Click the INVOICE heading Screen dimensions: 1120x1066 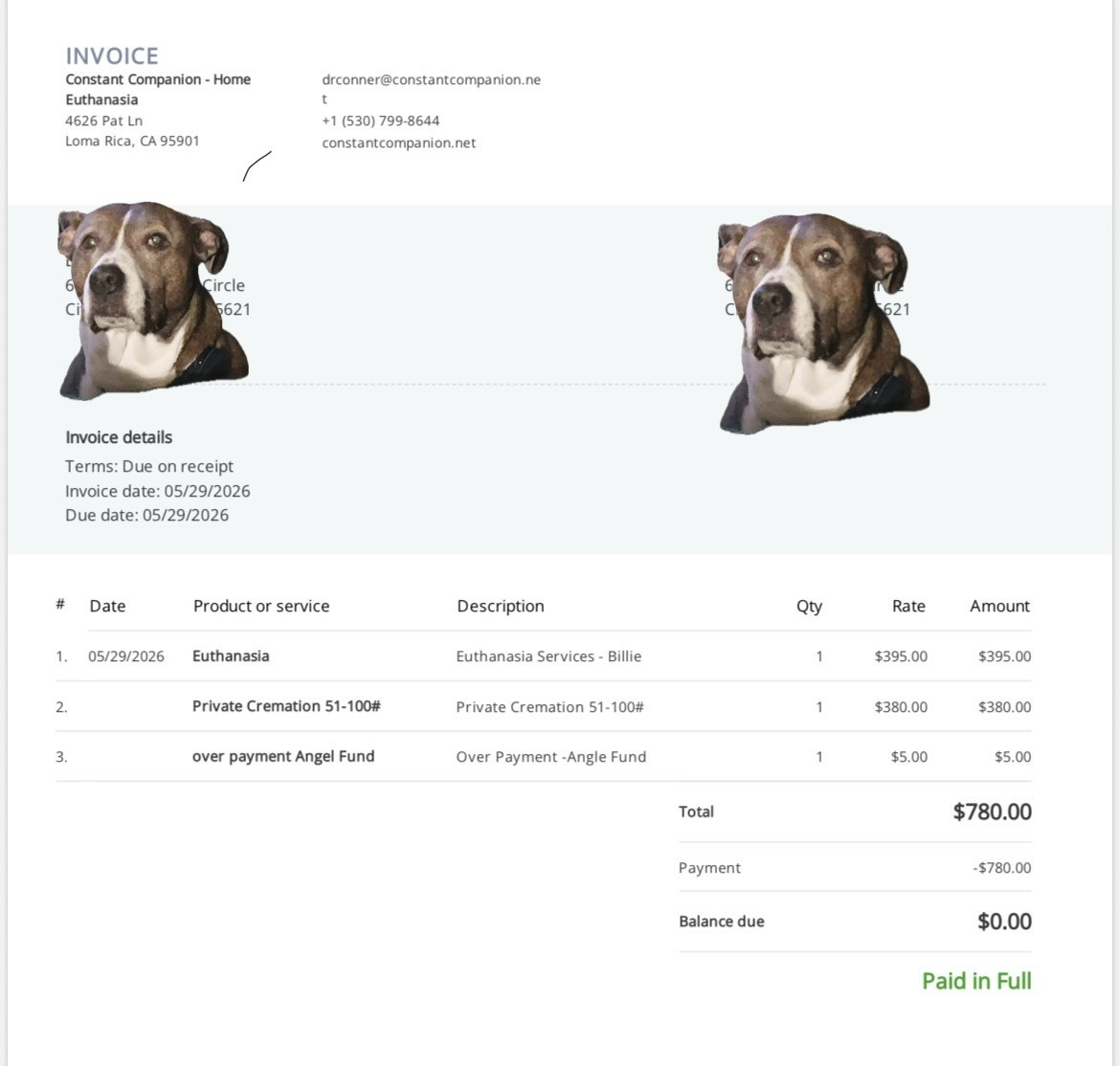(112, 56)
